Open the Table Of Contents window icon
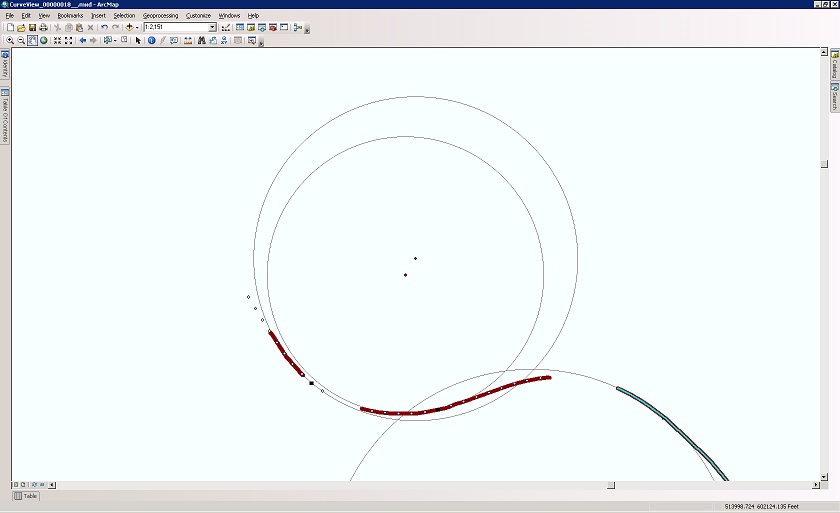The image size is (840, 513). (240, 27)
